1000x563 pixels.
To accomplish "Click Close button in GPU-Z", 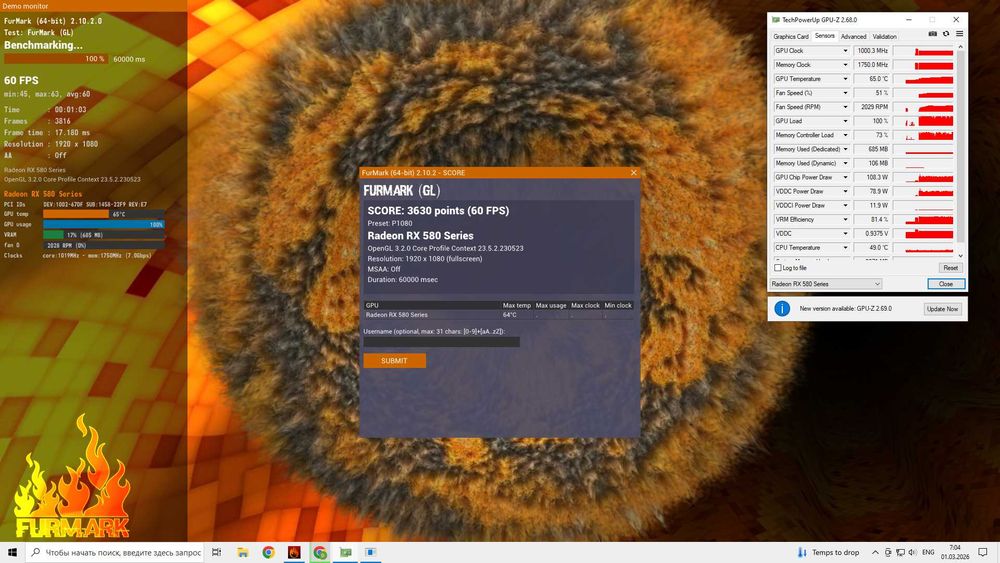I will [x=946, y=284].
